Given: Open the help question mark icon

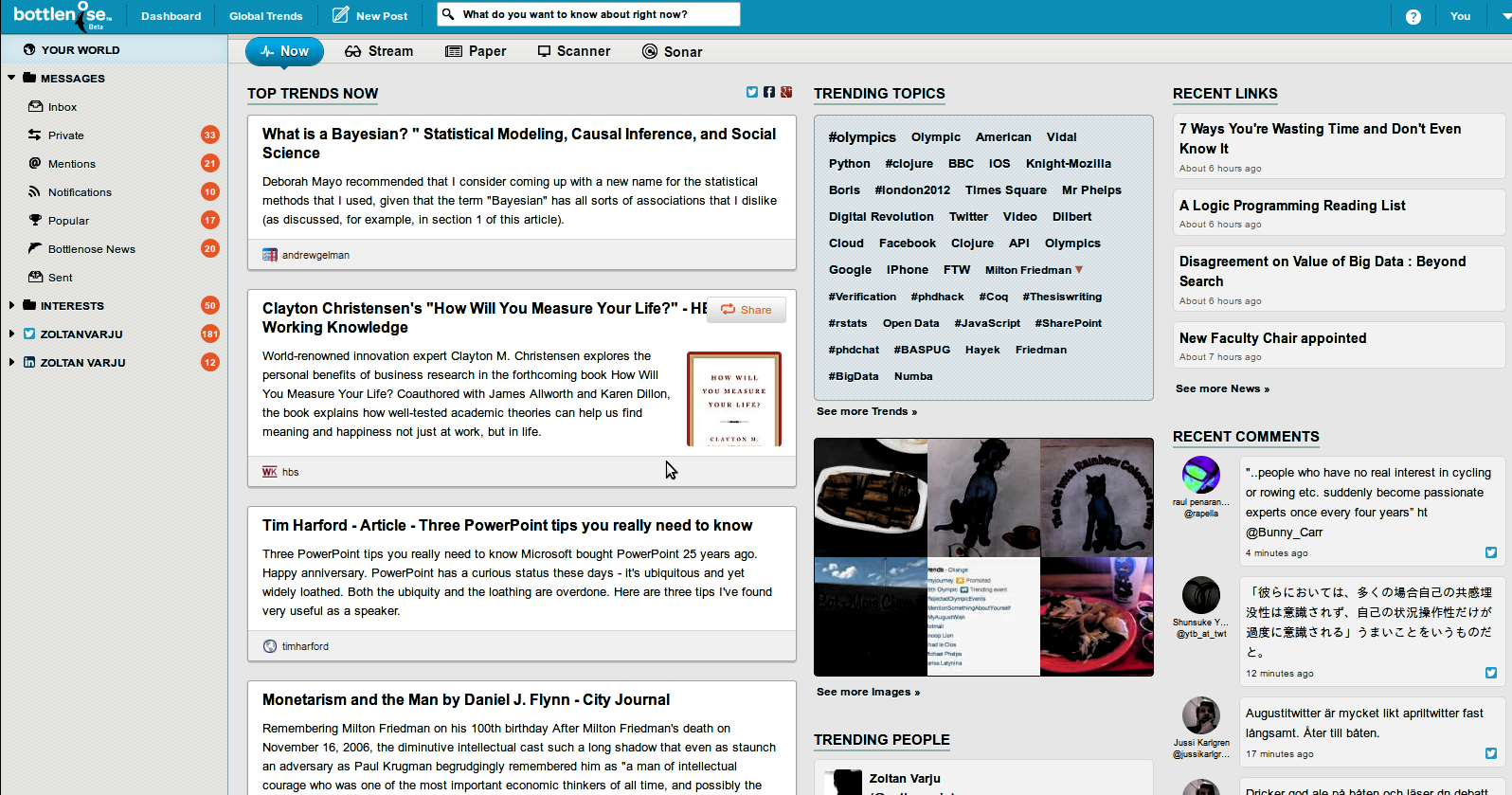Looking at the screenshot, I should pos(1413,16).
